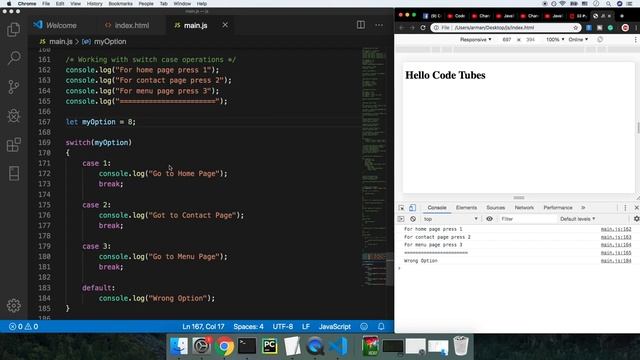
Task: Open the main.js:163 source link
Action: (616, 237)
